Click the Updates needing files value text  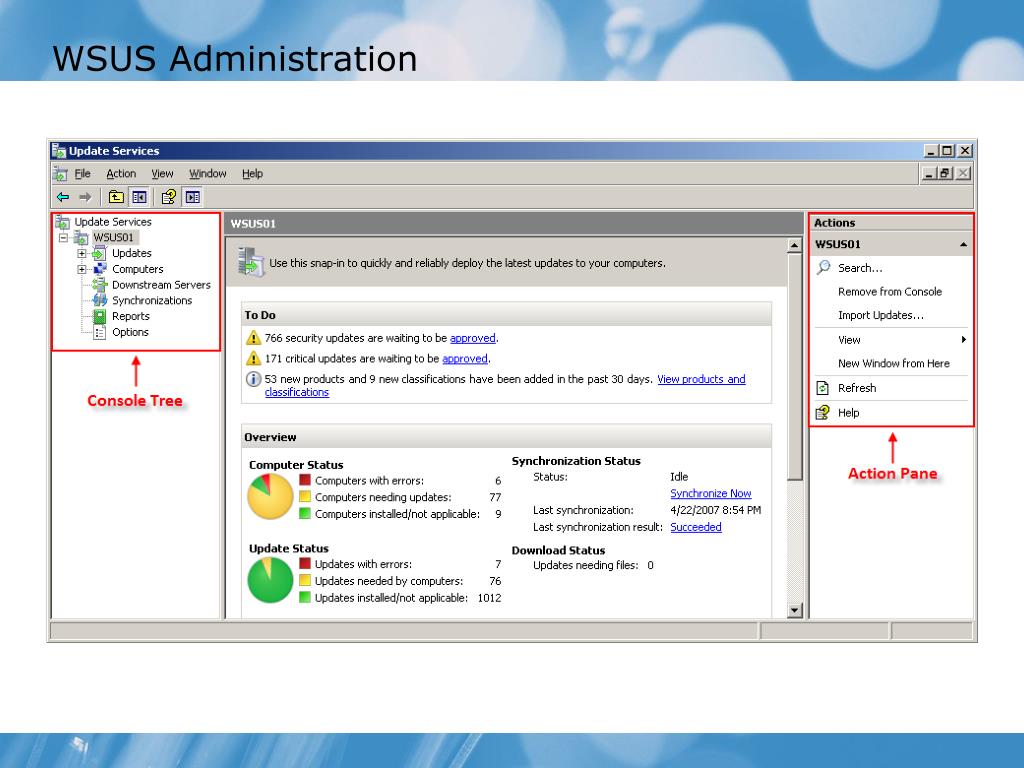click(x=650, y=566)
